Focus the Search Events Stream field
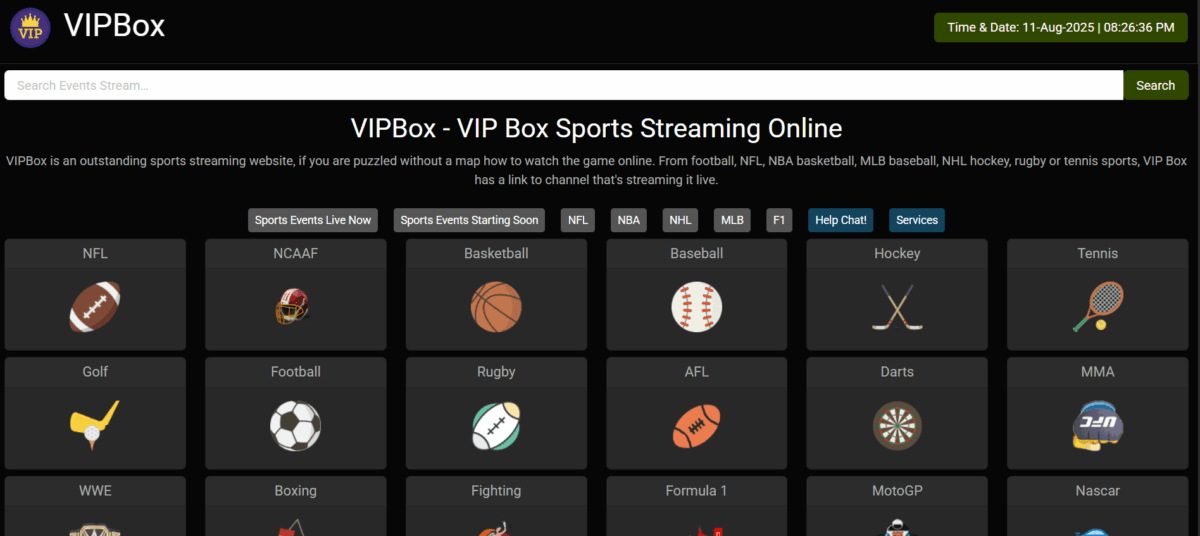Screen dimensions: 1200x536 [x=564, y=85]
